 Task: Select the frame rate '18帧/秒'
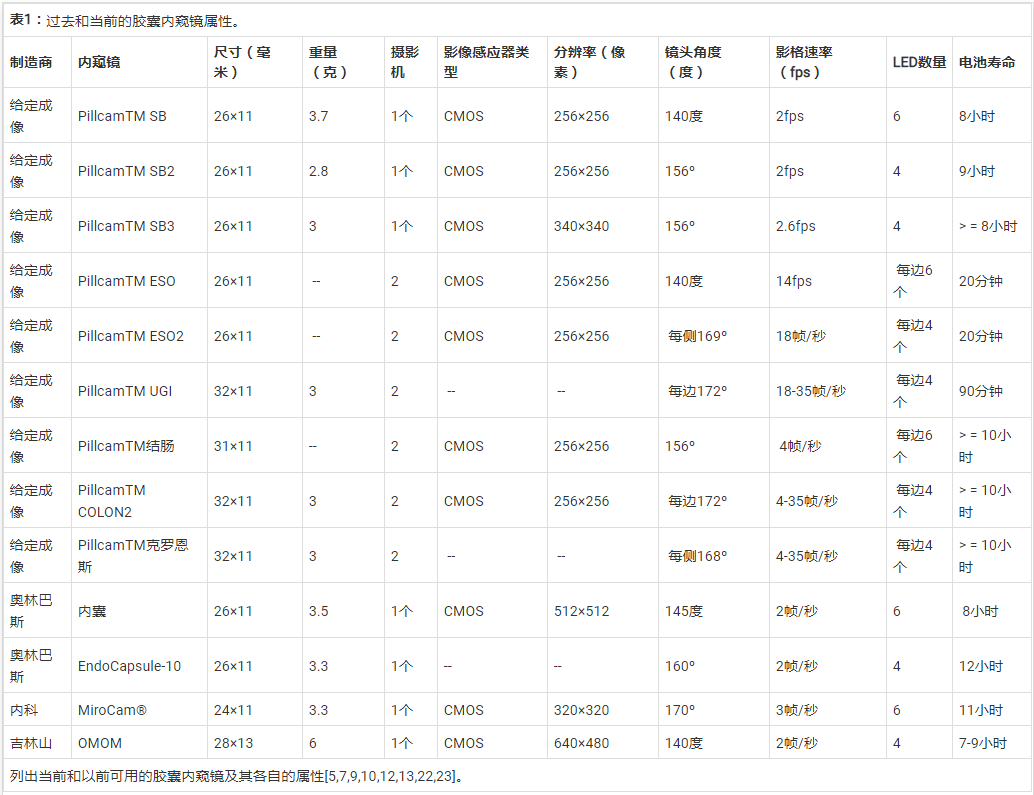[x=801, y=336]
